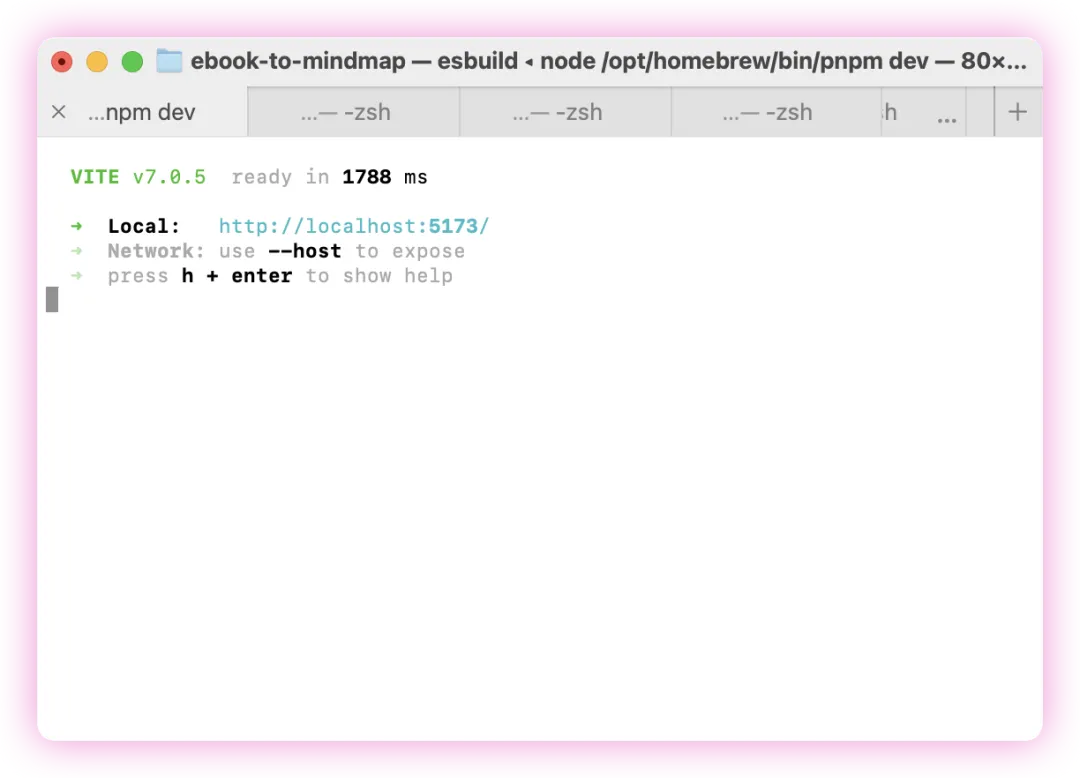Click the terminal cursor block

52,299
